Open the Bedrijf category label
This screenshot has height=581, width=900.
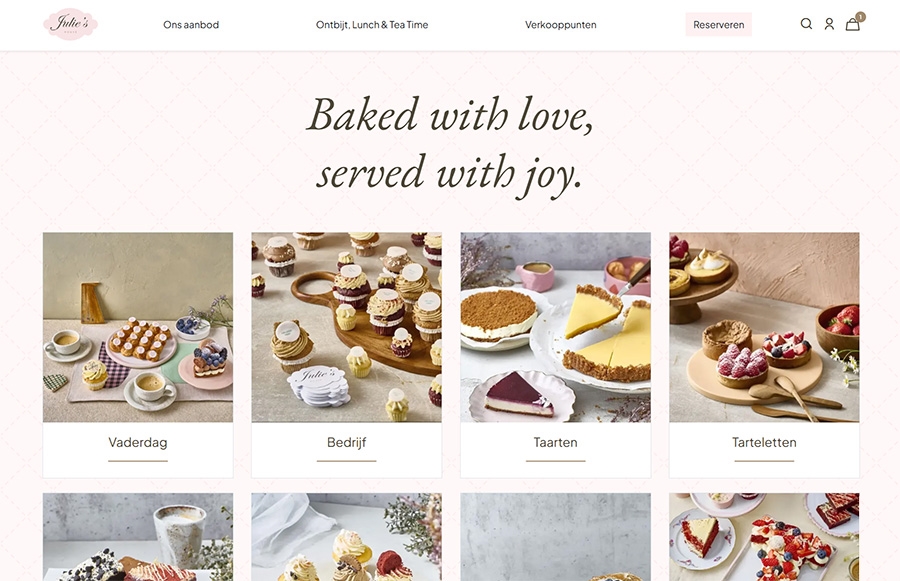pyautogui.click(x=347, y=443)
